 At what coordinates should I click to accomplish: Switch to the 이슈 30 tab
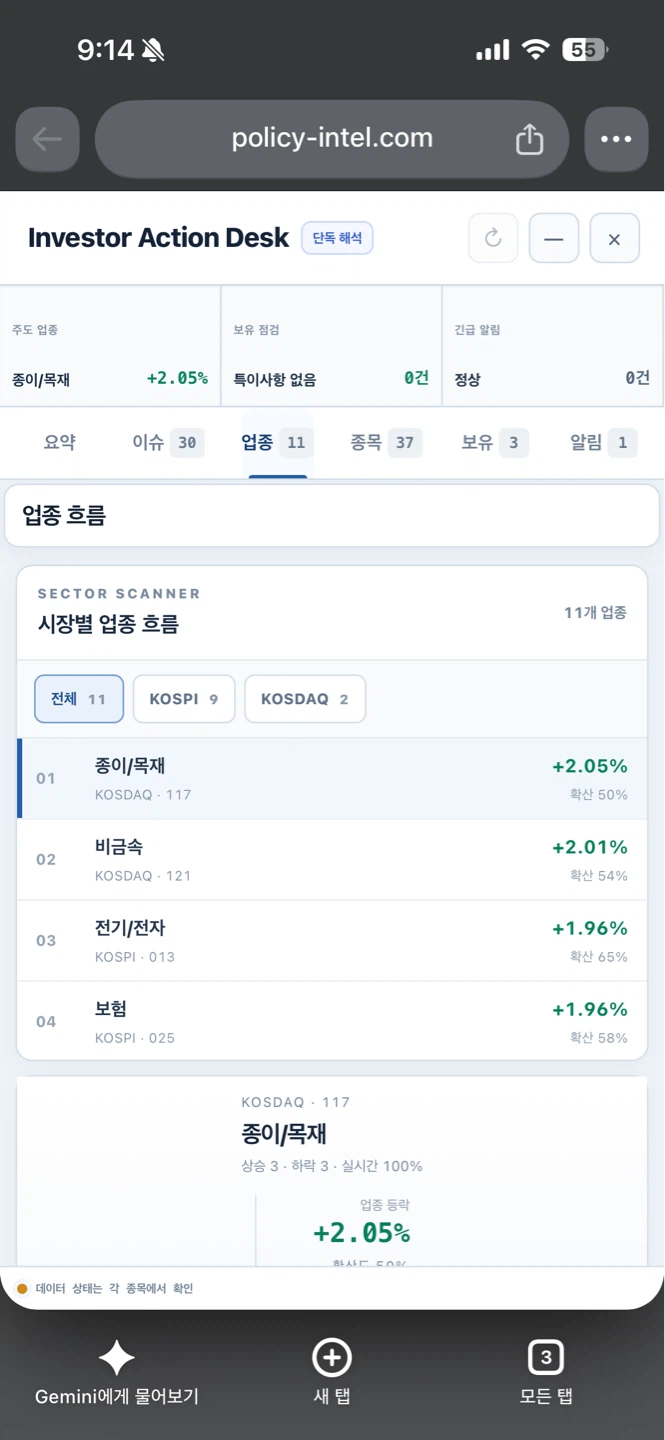pos(168,443)
